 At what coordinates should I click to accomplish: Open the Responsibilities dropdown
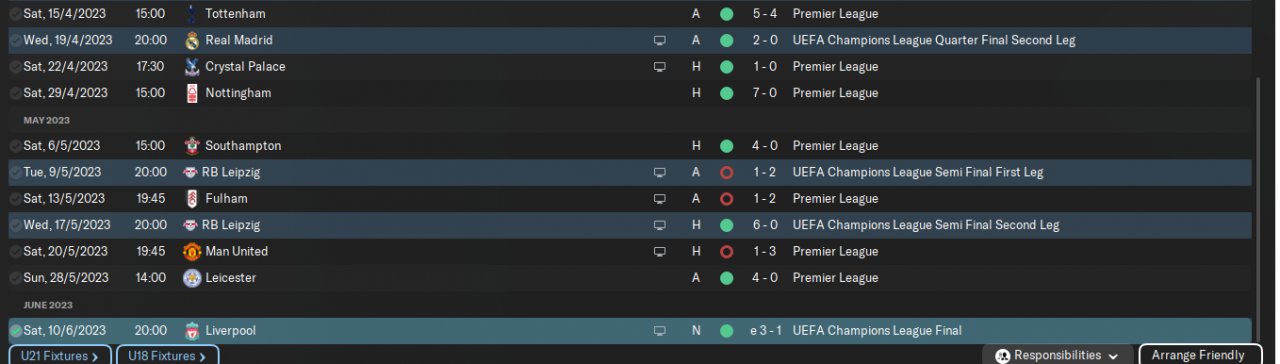[1058, 355]
